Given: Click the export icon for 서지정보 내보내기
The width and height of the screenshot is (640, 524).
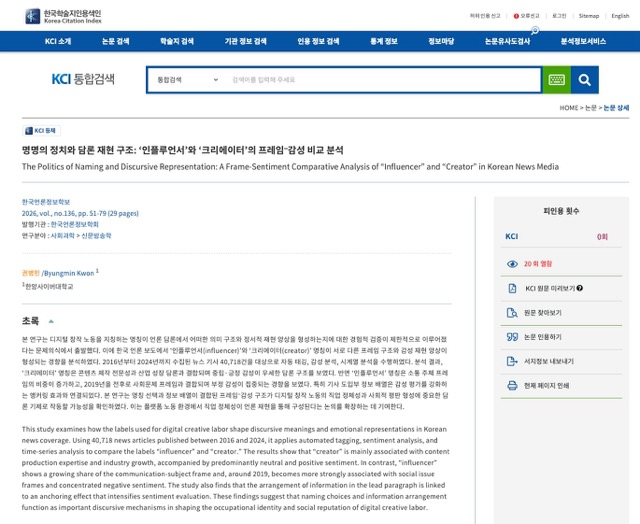Looking at the screenshot, I should pos(512,361).
